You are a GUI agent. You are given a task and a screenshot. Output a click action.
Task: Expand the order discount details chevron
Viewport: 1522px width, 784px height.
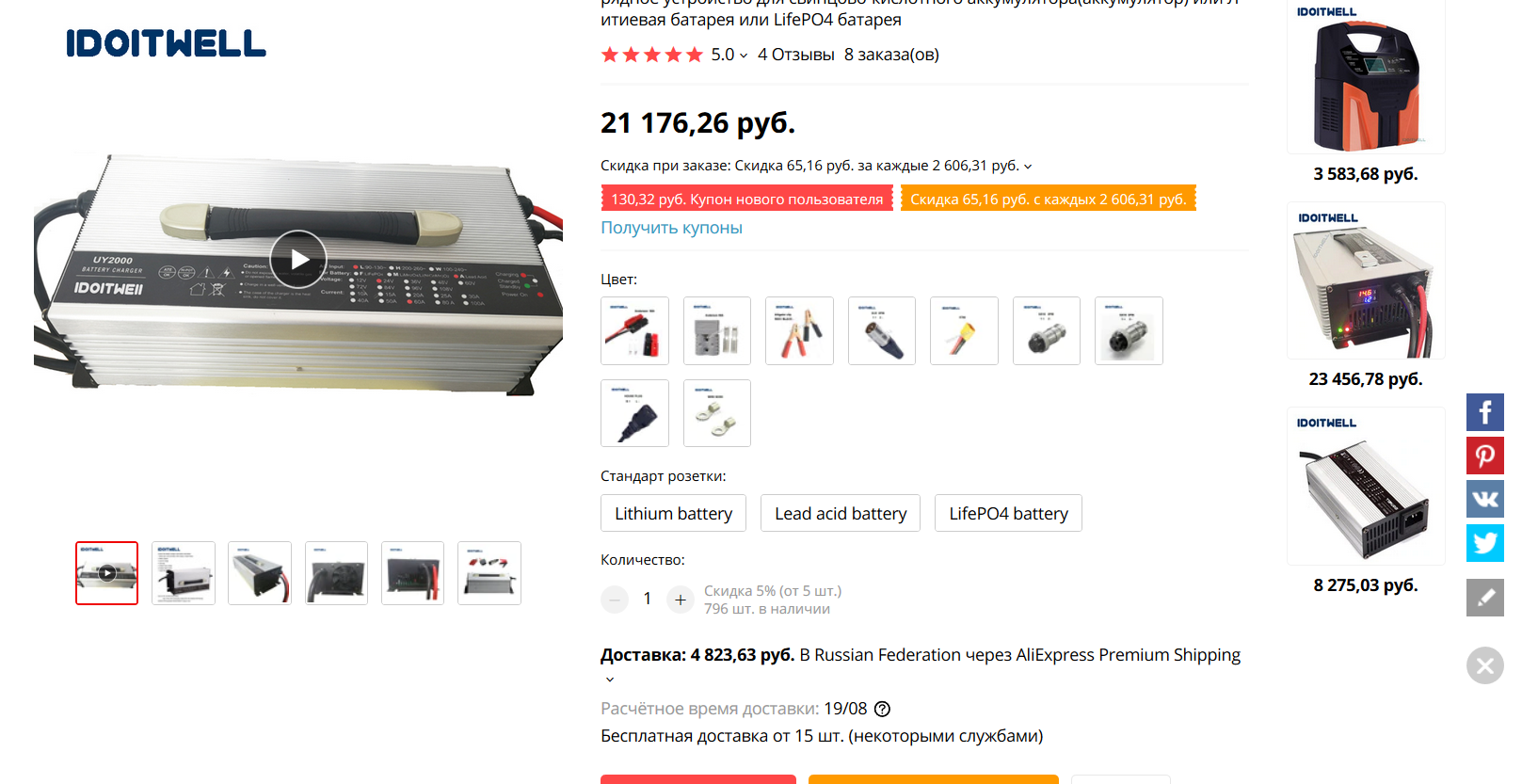point(1028,167)
